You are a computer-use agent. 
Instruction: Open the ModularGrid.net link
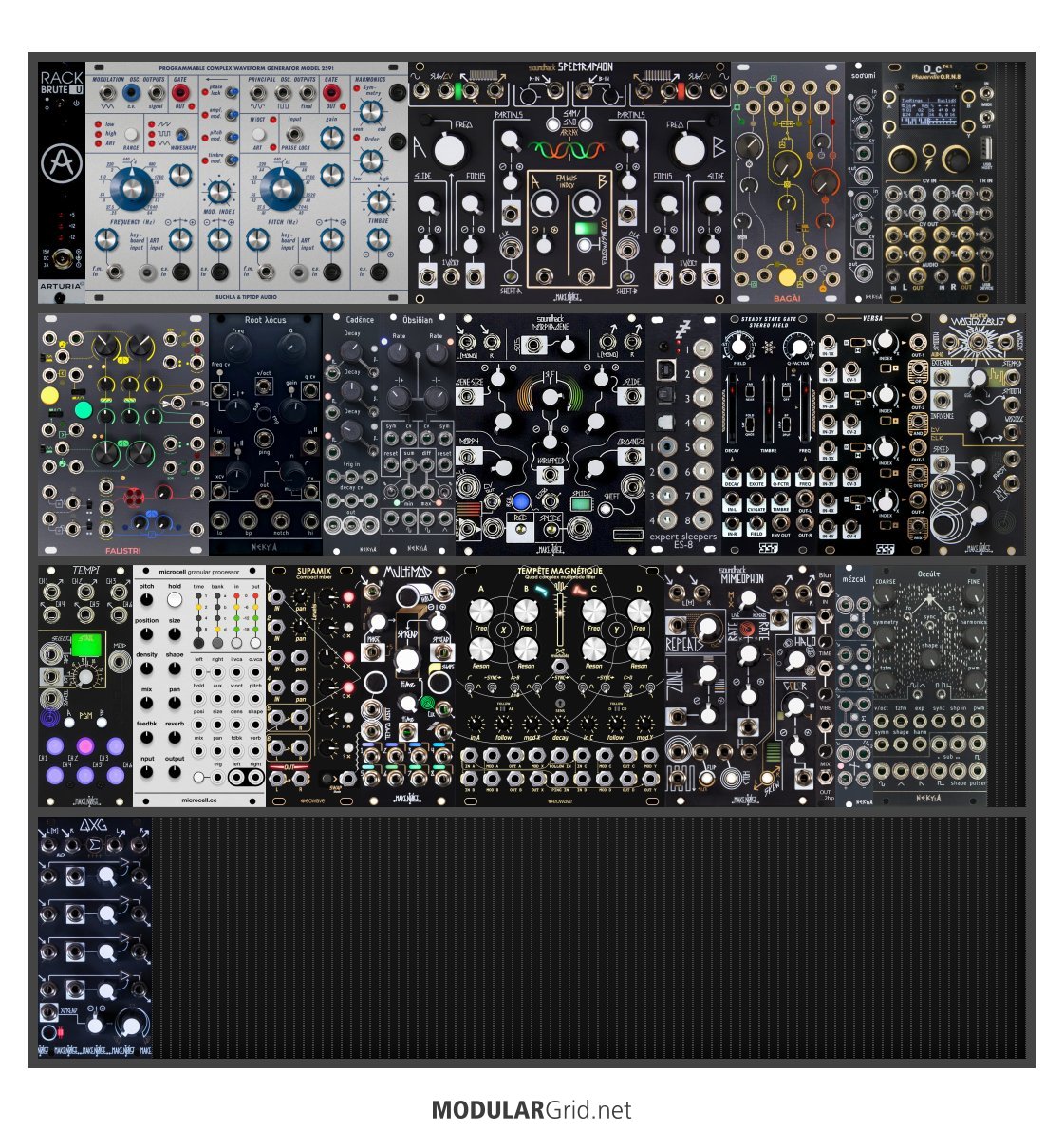tap(532, 1109)
